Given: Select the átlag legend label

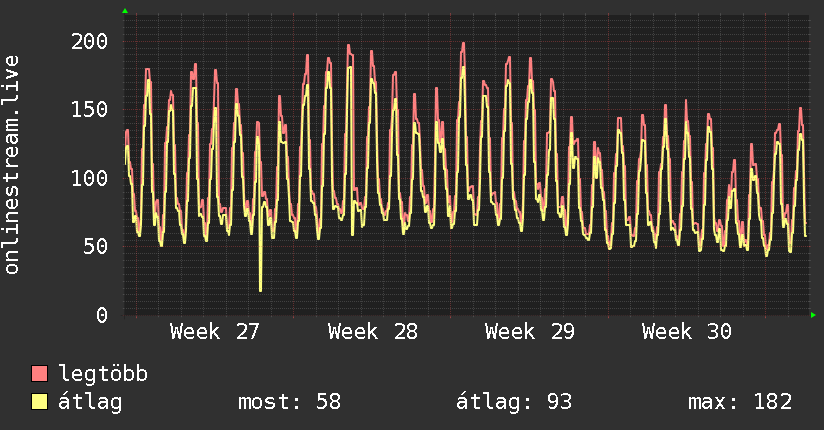Looking at the screenshot, I should [x=90, y=402].
